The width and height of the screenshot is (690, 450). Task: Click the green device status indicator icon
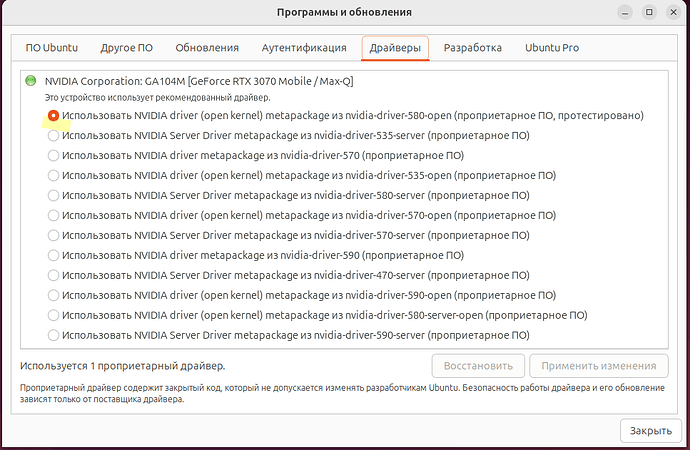[x=31, y=81]
